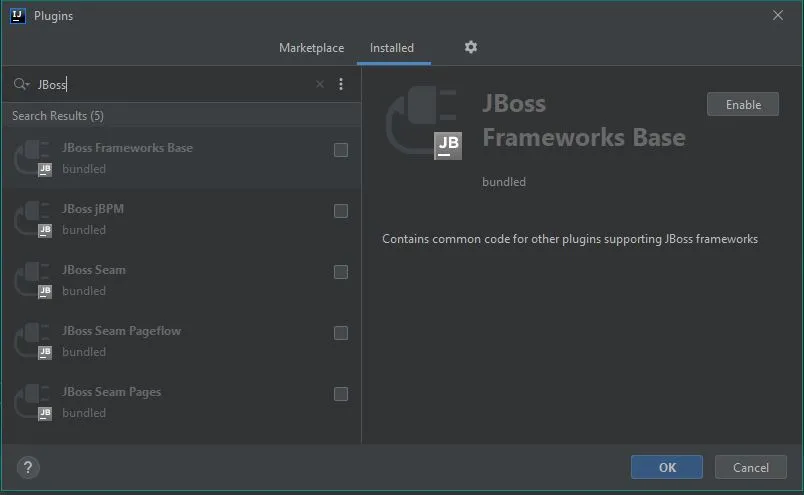Clear the JBoss search text
Viewport: 804px width, 495px height.
[319, 84]
